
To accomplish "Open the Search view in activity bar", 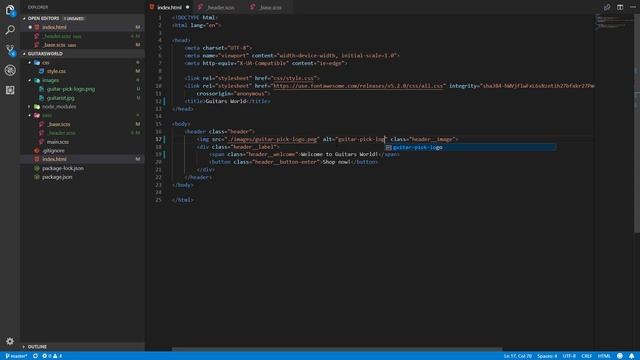I will [x=10, y=30].
